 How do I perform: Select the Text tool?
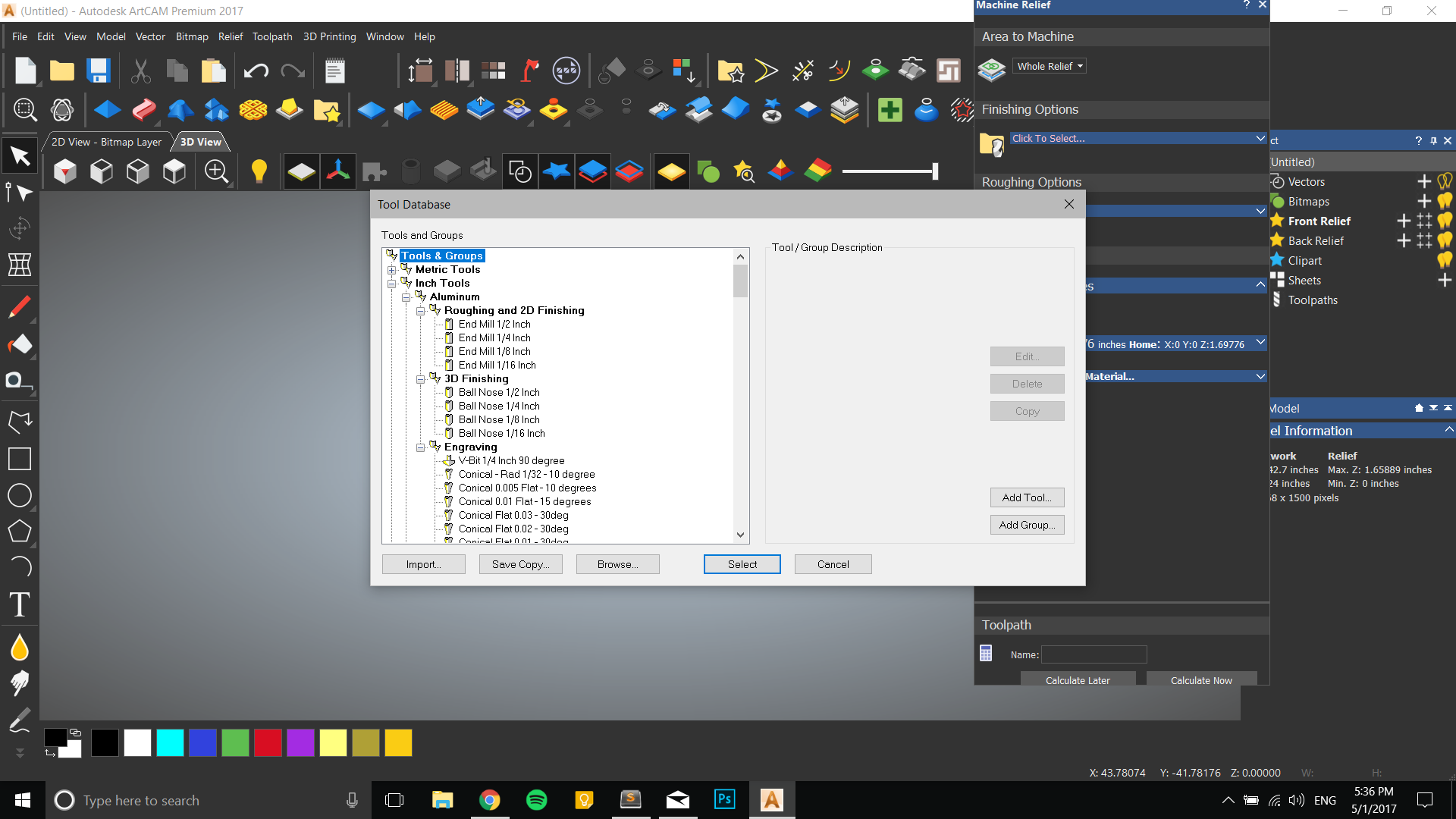(x=20, y=604)
